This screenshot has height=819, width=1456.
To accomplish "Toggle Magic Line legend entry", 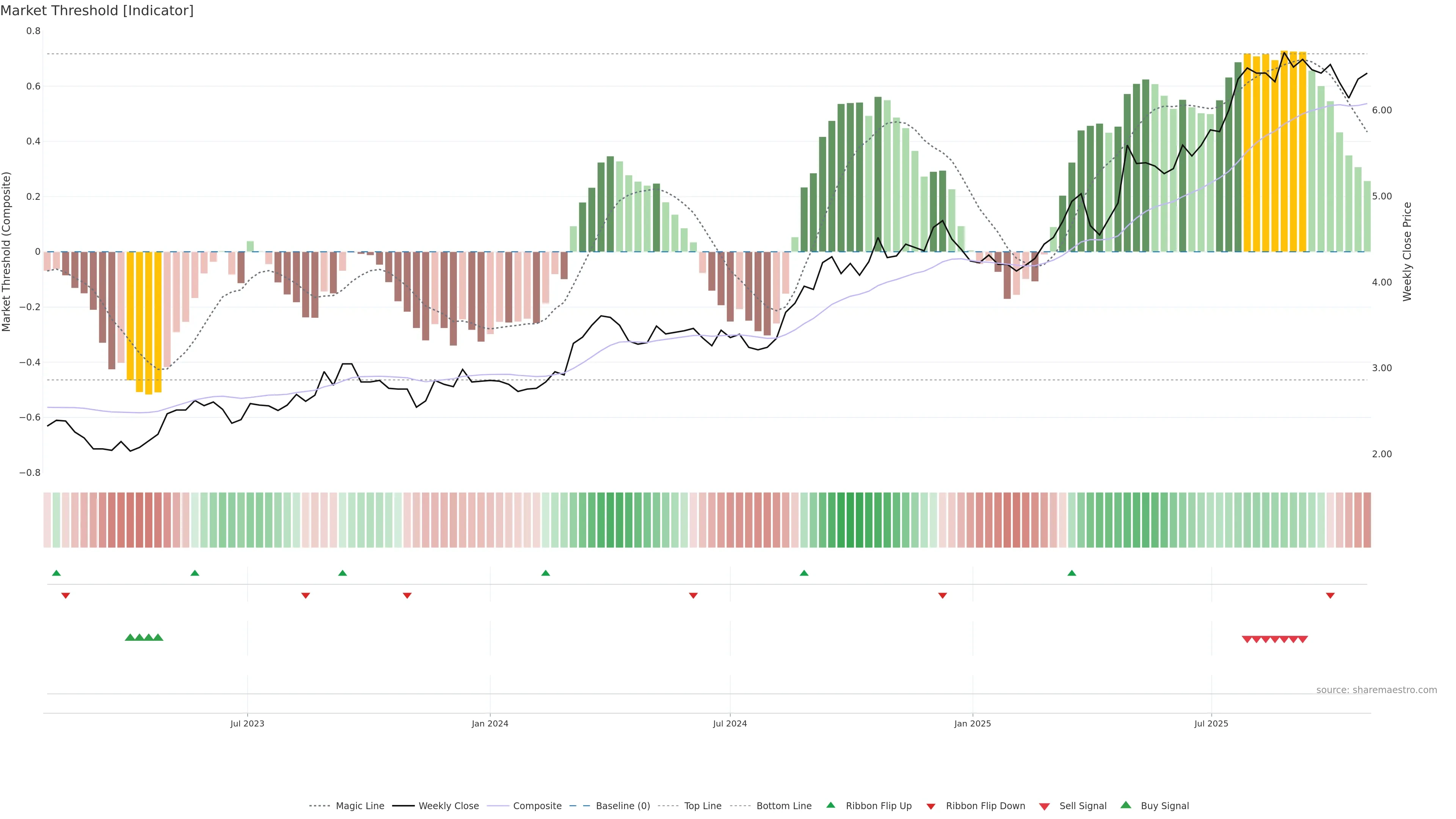I will (x=359, y=806).
